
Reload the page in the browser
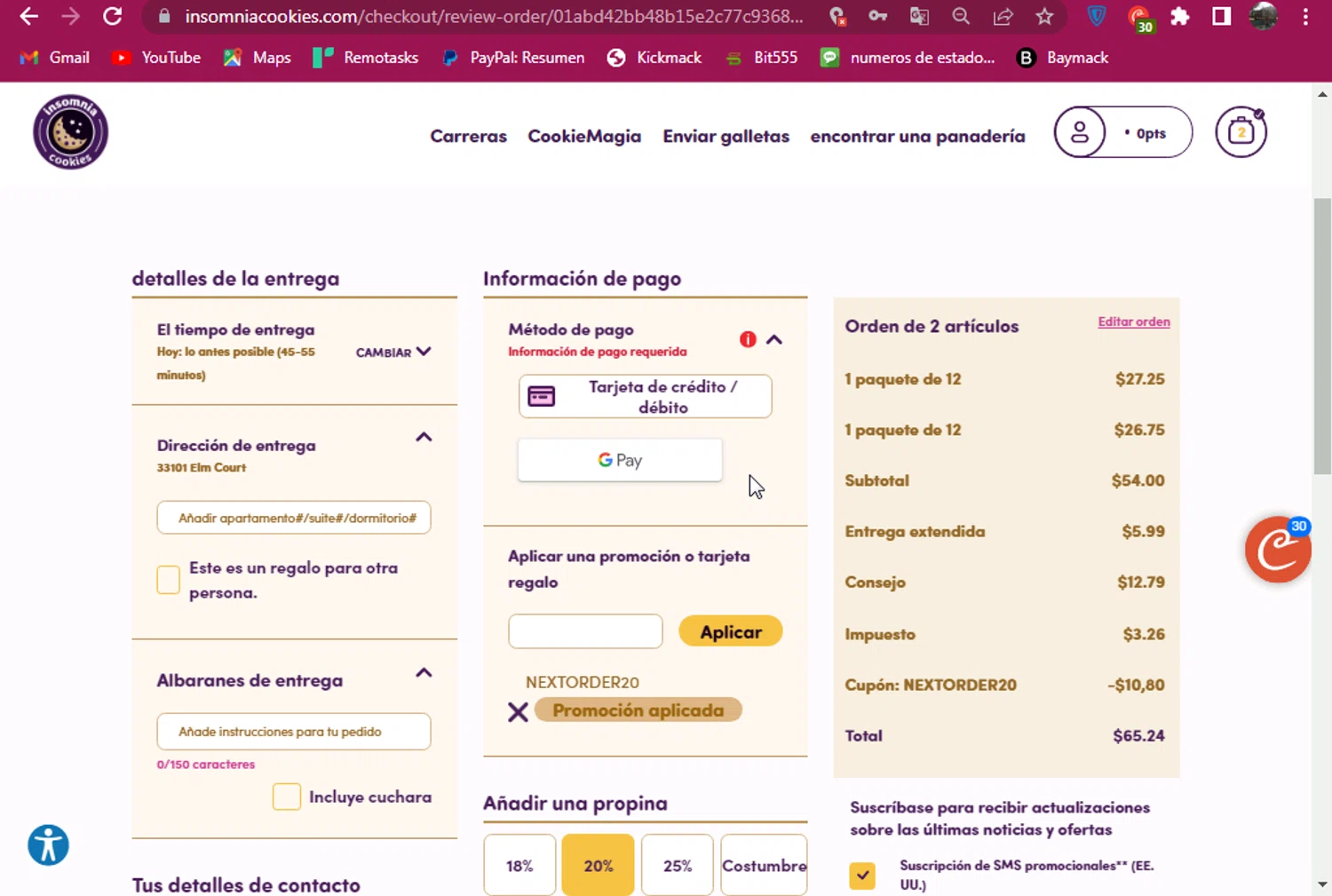(x=112, y=17)
